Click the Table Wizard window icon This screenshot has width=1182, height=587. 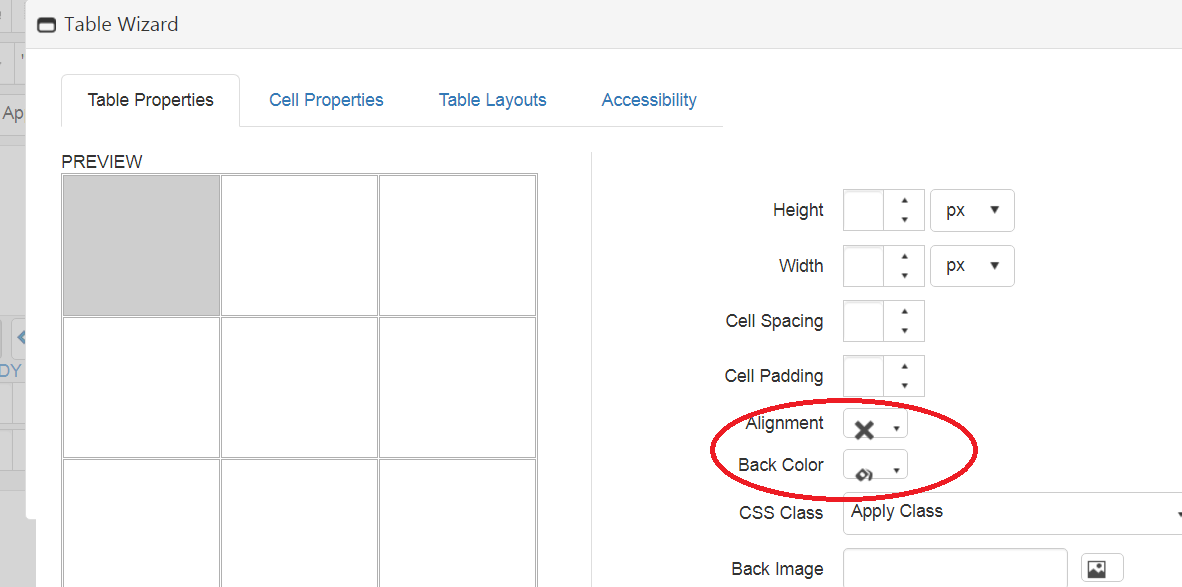[x=46, y=26]
